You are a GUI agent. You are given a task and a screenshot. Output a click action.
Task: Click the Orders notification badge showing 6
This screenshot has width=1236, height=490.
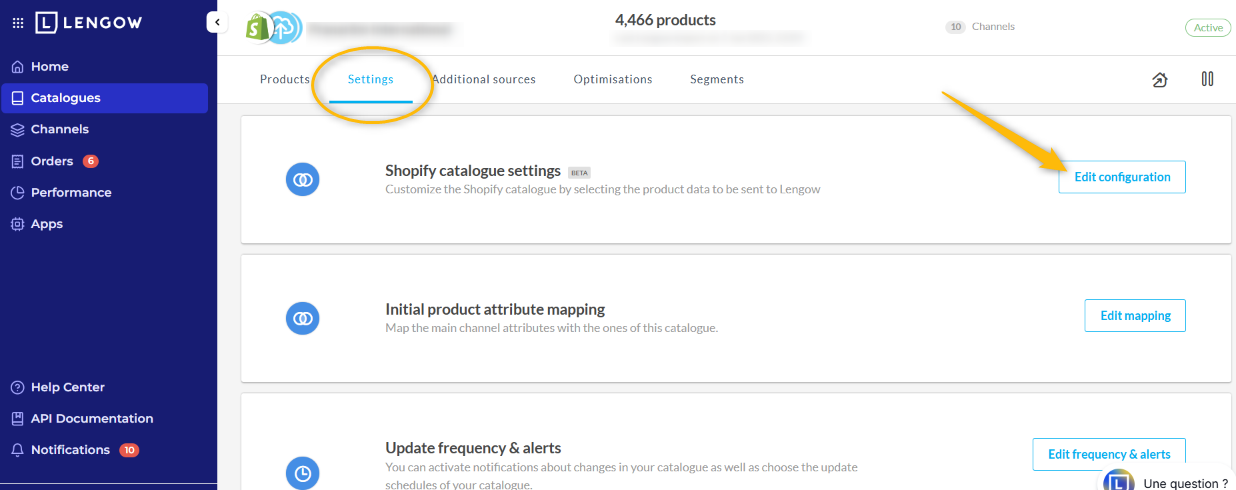coord(90,161)
